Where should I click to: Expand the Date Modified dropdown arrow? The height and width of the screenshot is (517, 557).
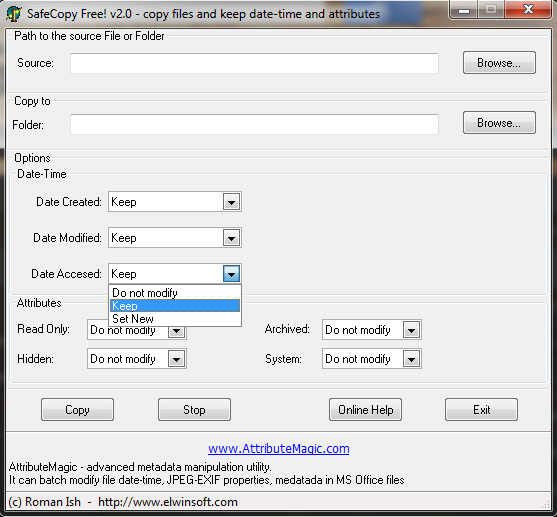coord(231,238)
